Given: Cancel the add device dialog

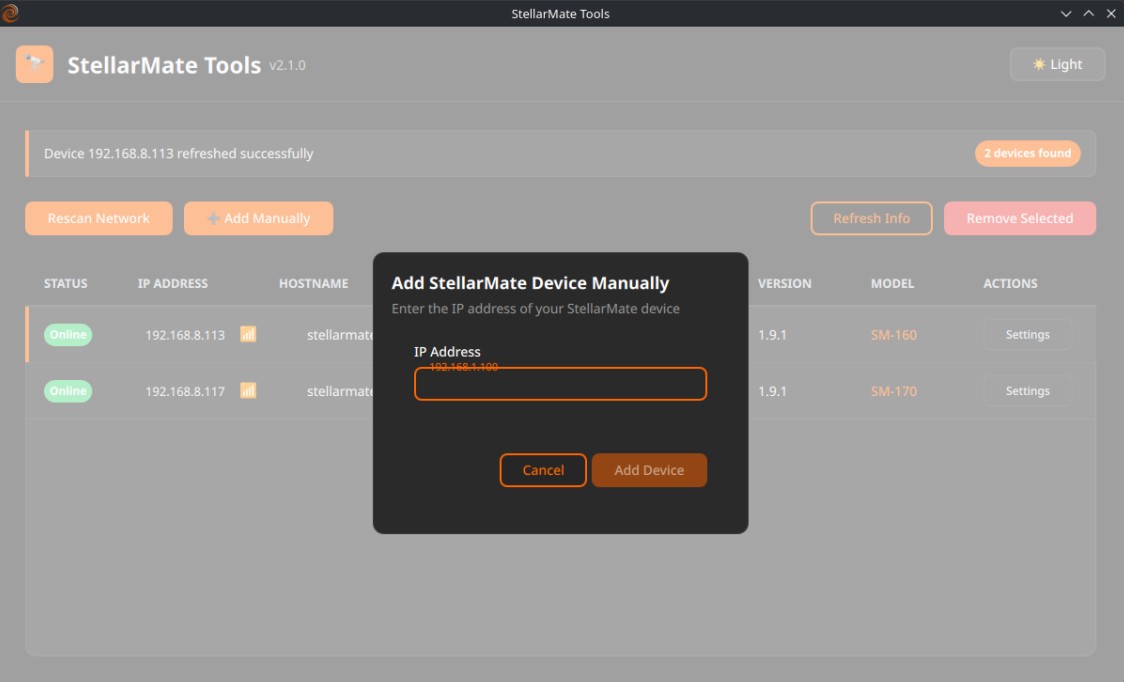Looking at the screenshot, I should (543, 470).
